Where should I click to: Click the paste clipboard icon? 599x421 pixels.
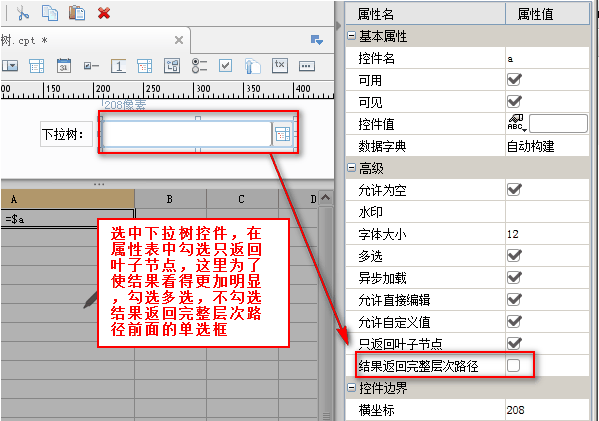(x=77, y=13)
